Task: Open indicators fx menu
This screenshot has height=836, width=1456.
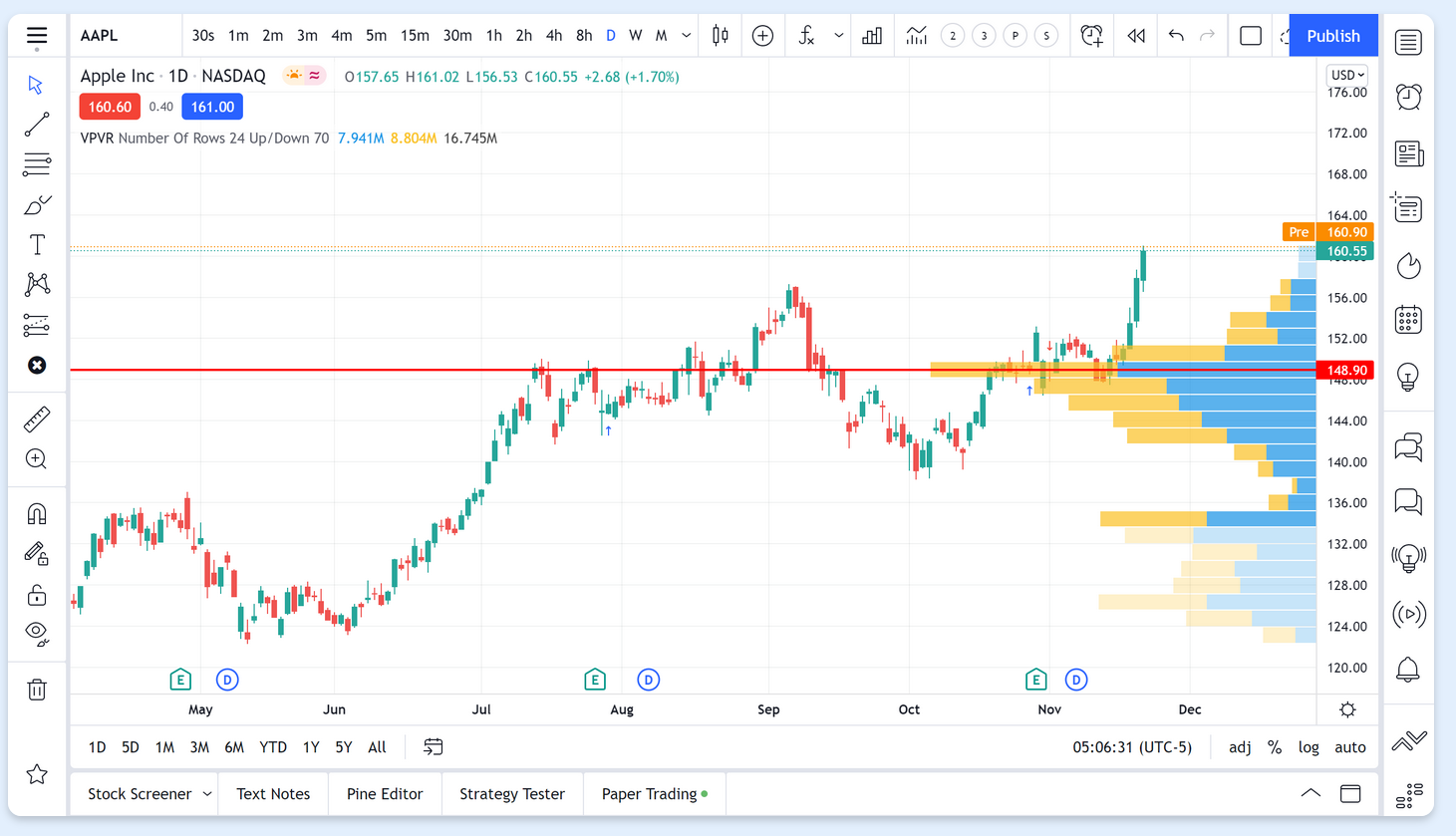Action: pos(806,36)
